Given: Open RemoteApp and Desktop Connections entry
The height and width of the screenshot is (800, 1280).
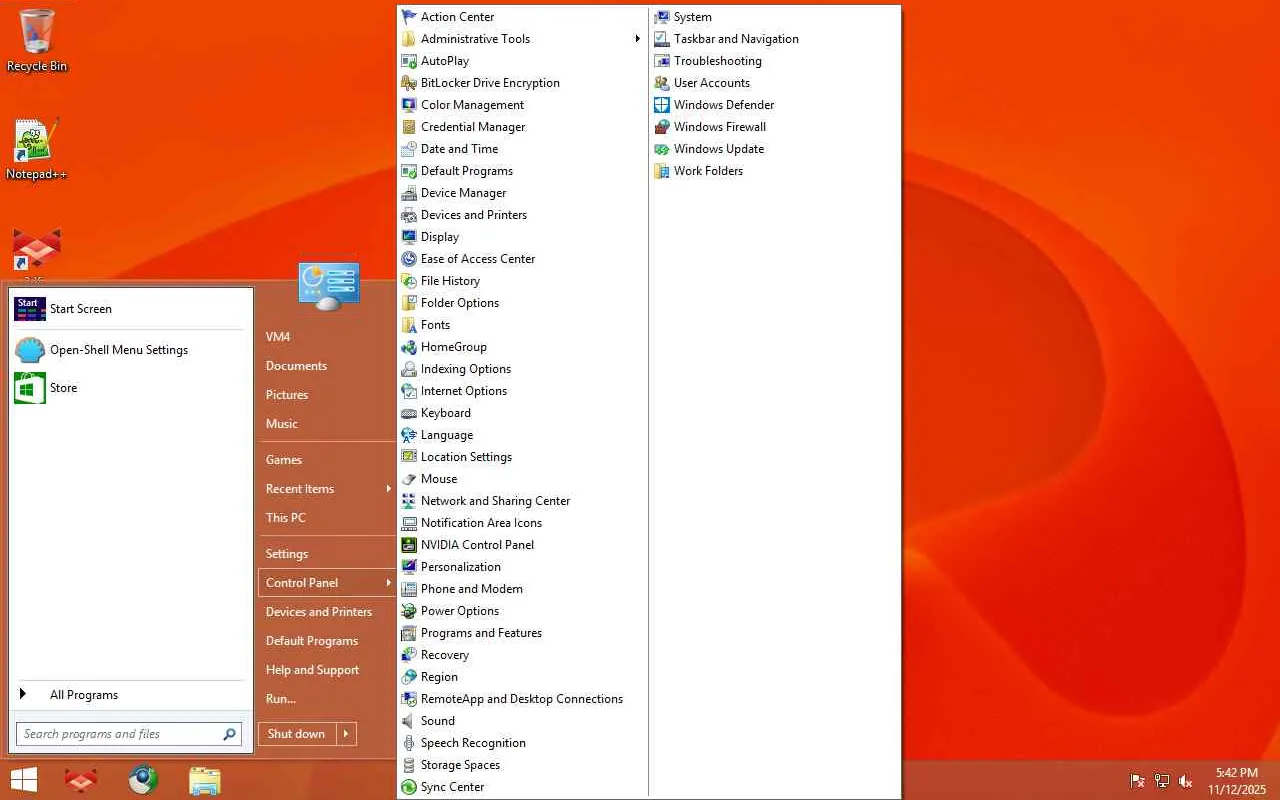Looking at the screenshot, I should tap(523, 699).
